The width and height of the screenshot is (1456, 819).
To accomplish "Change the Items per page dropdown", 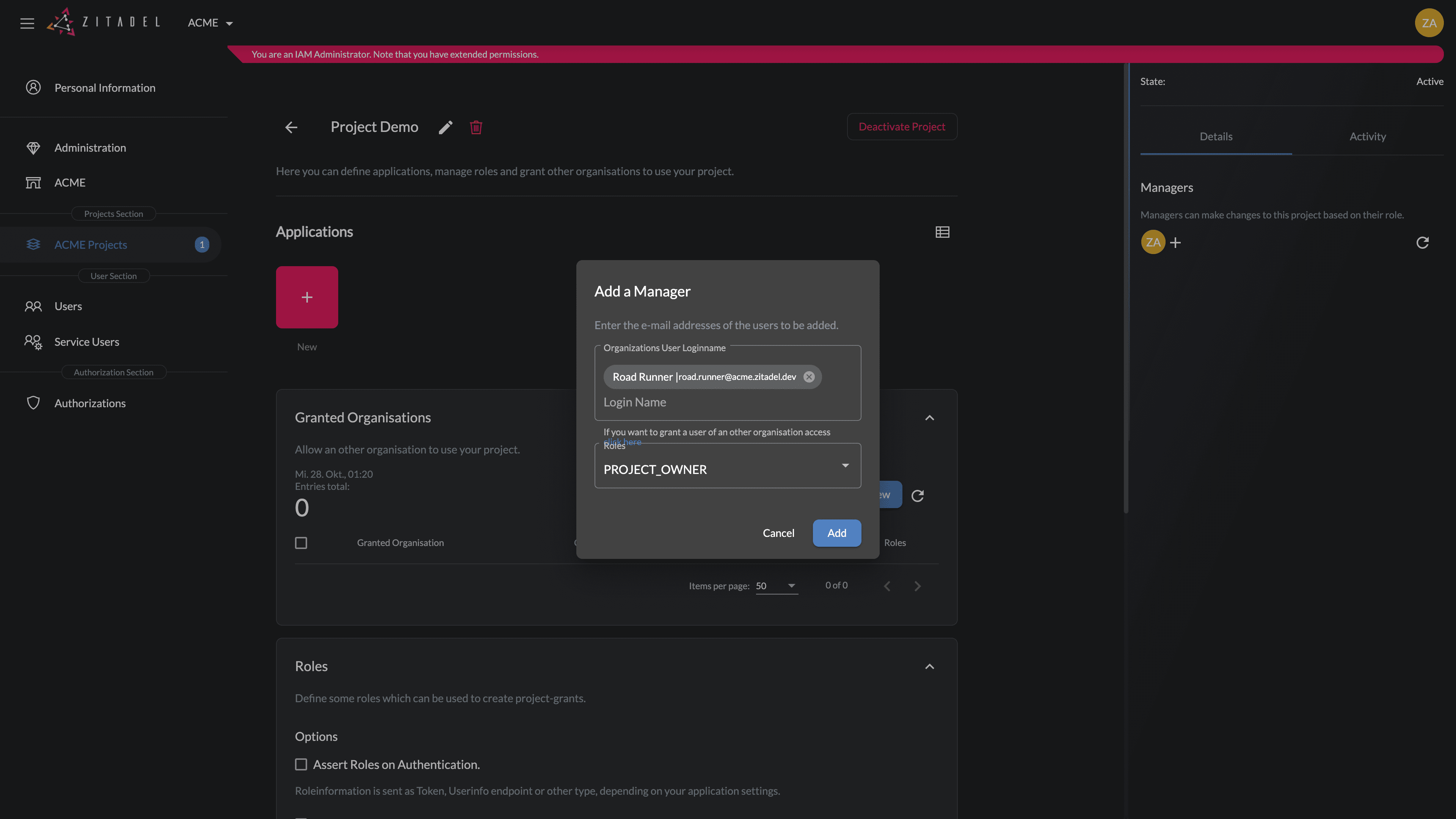I will pos(777,585).
